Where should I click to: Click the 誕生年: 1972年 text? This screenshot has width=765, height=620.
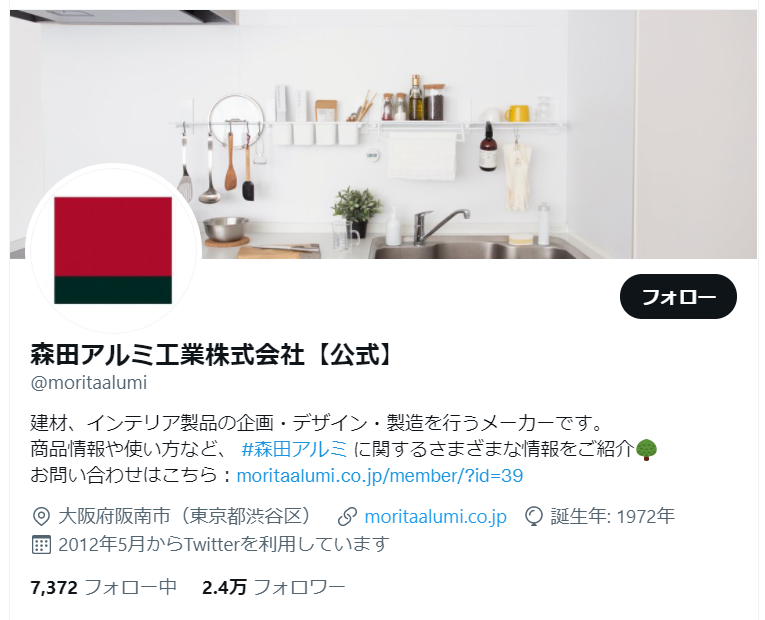point(613,516)
